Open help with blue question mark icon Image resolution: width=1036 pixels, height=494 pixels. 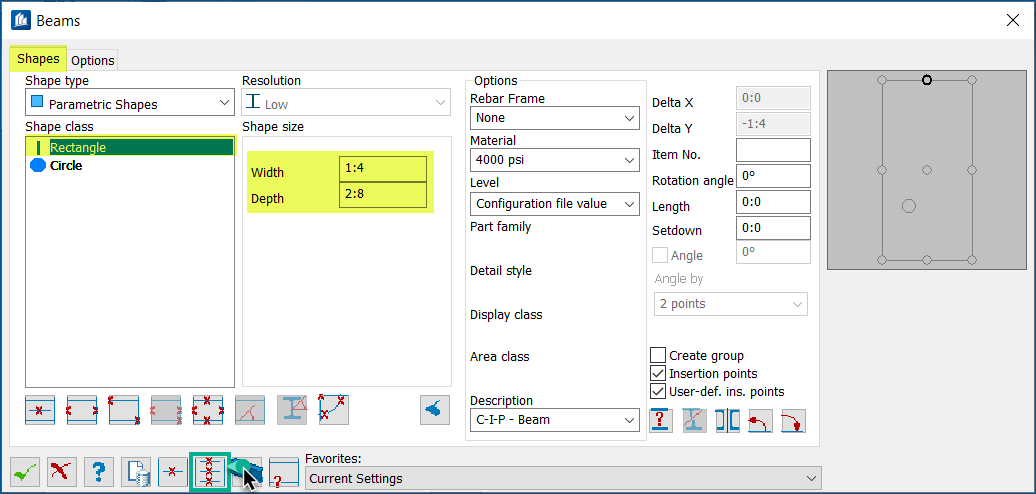[98, 472]
